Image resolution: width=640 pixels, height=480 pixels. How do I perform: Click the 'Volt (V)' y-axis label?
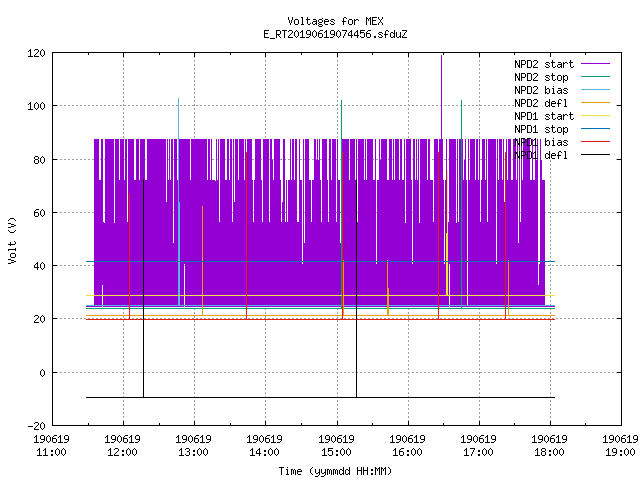coord(12,240)
